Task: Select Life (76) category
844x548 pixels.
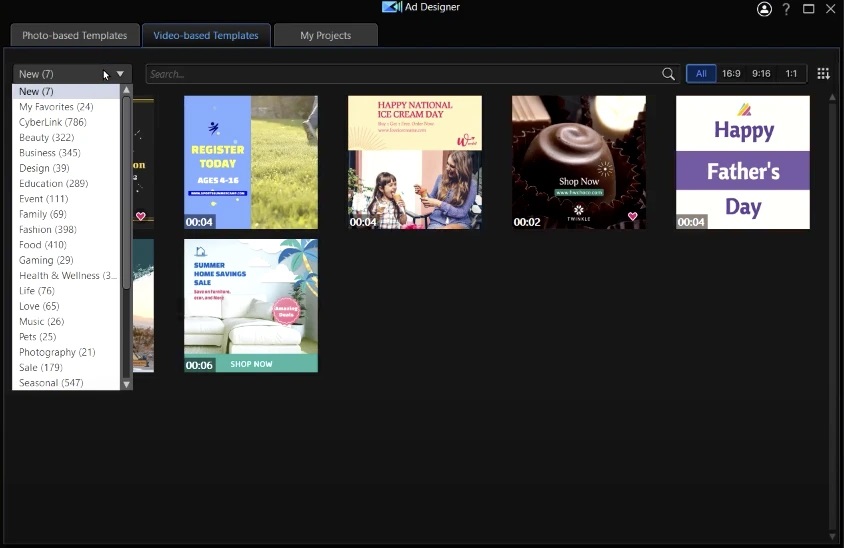Action: [x=66, y=291]
